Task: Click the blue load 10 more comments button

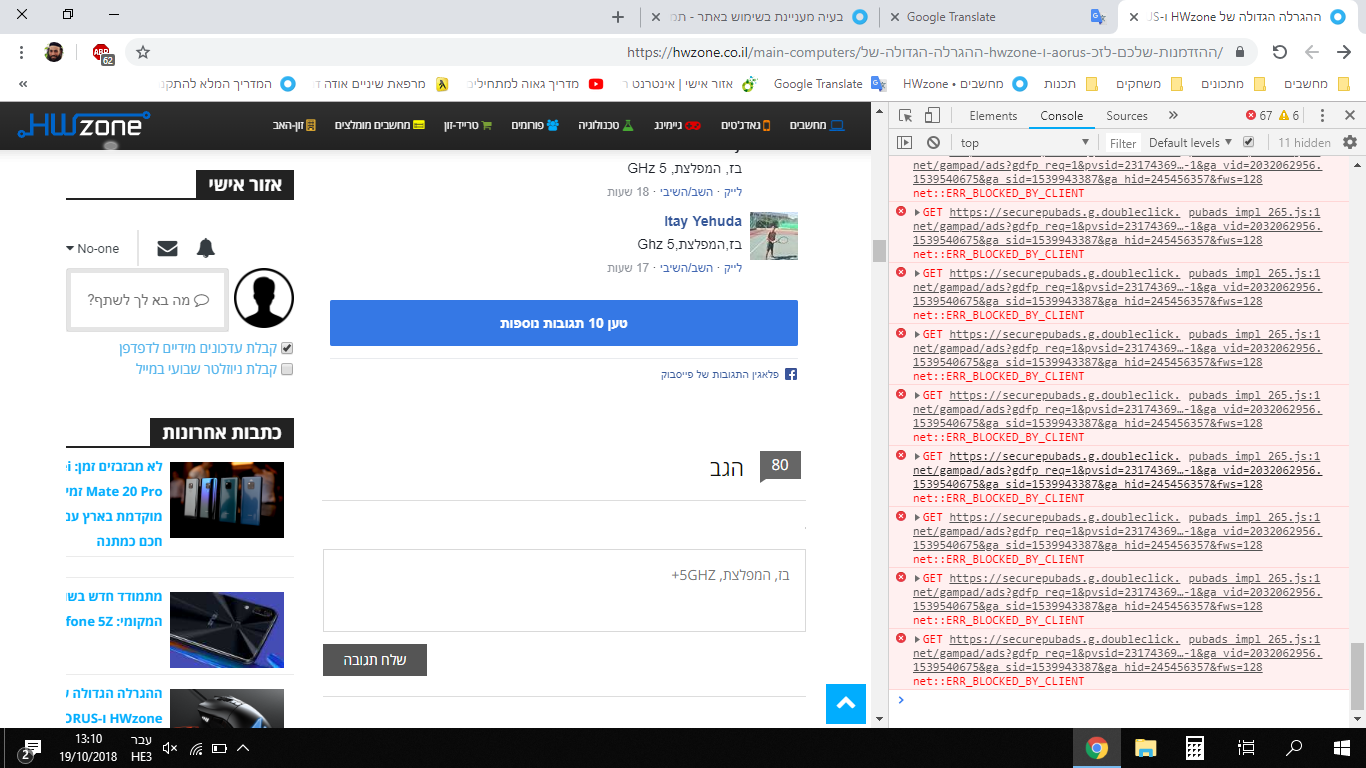Action: [564, 323]
